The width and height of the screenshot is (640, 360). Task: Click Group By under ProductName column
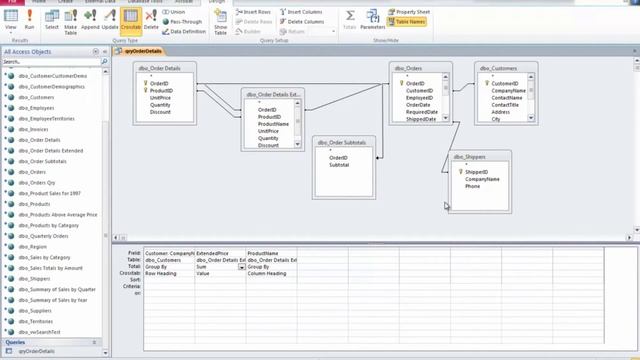[271, 267]
